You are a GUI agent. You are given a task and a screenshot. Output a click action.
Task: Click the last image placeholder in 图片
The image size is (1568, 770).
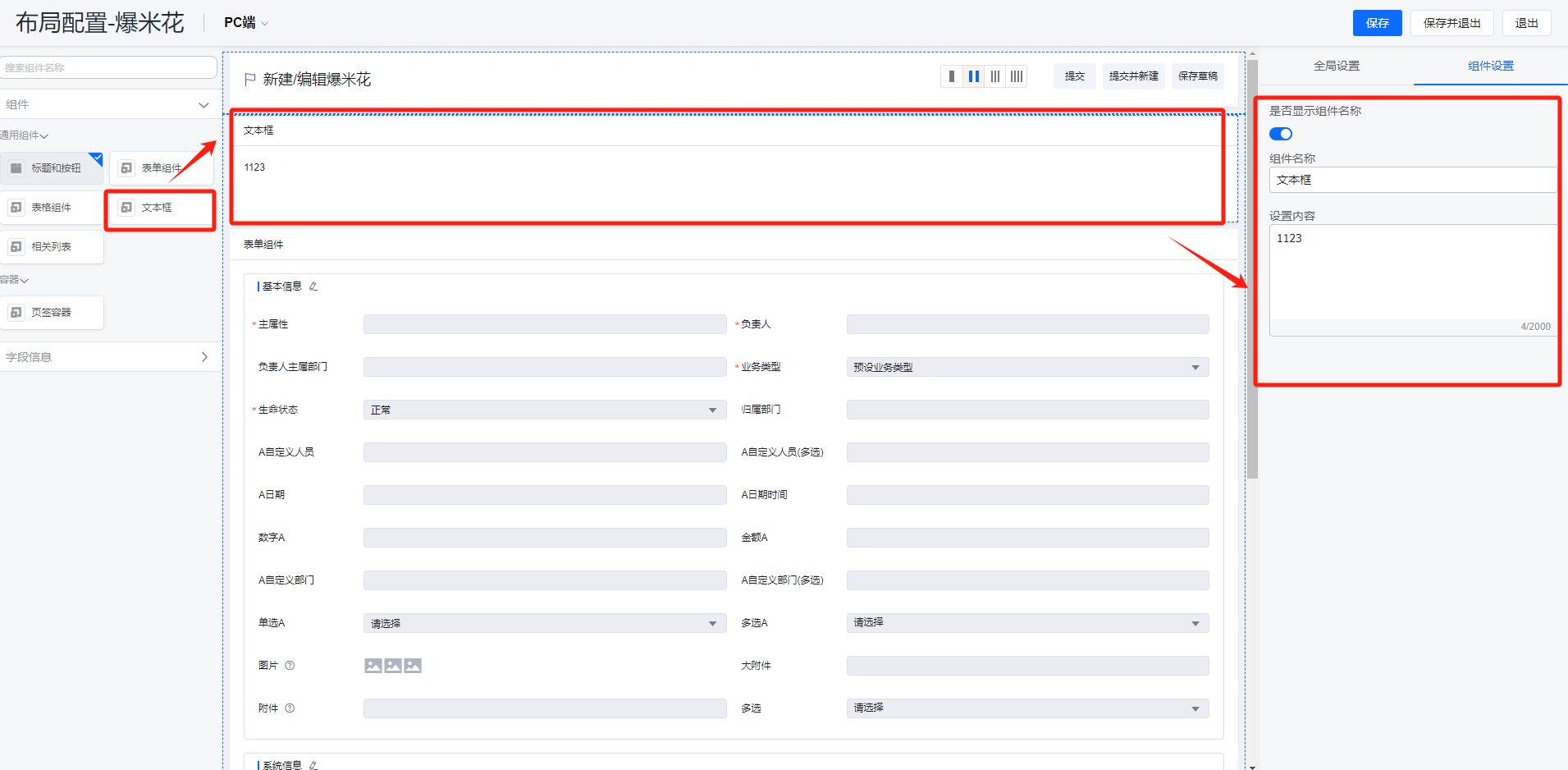click(x=413, y=666)
